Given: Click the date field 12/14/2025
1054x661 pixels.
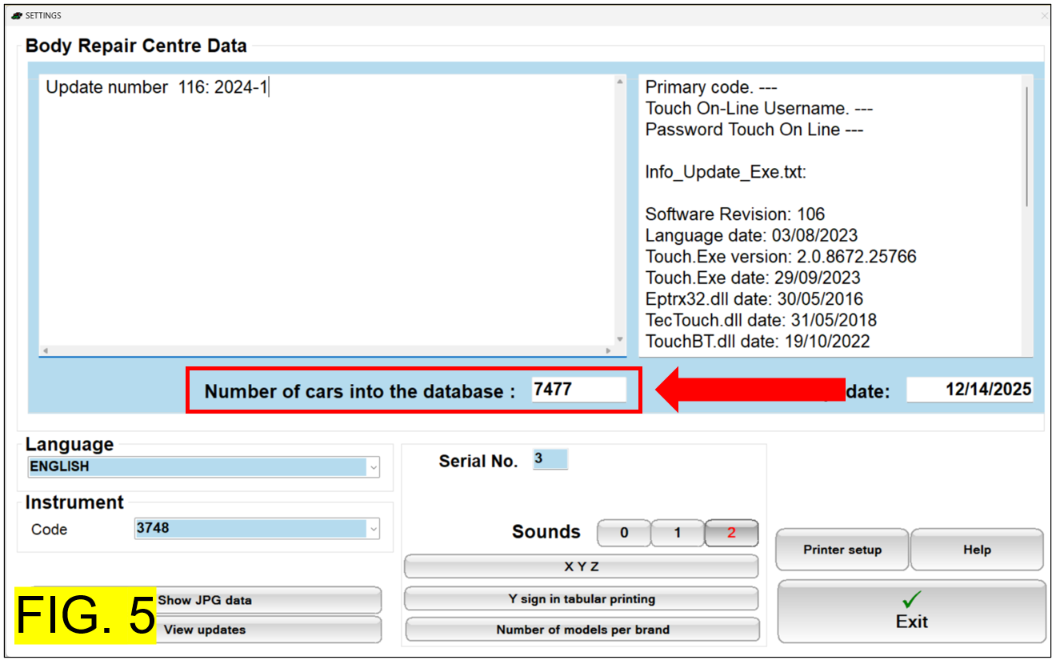Looking at the screenshot, I should (x=970, y=389).
